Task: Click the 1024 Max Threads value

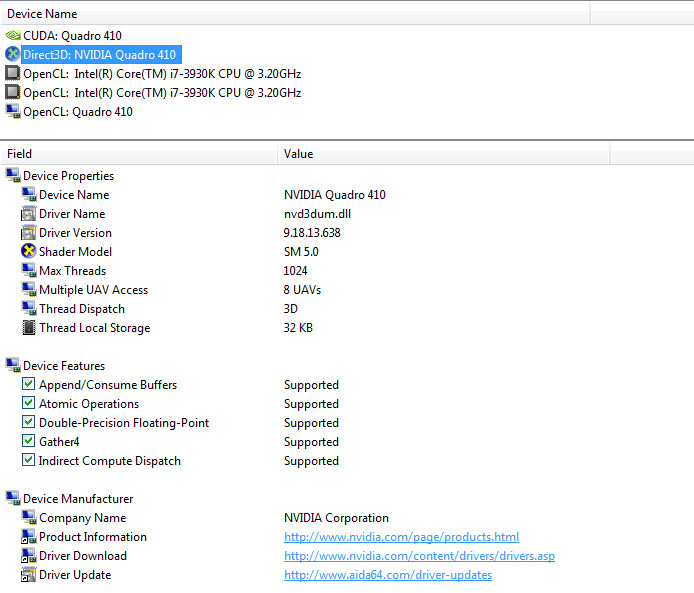Action: 295,270
